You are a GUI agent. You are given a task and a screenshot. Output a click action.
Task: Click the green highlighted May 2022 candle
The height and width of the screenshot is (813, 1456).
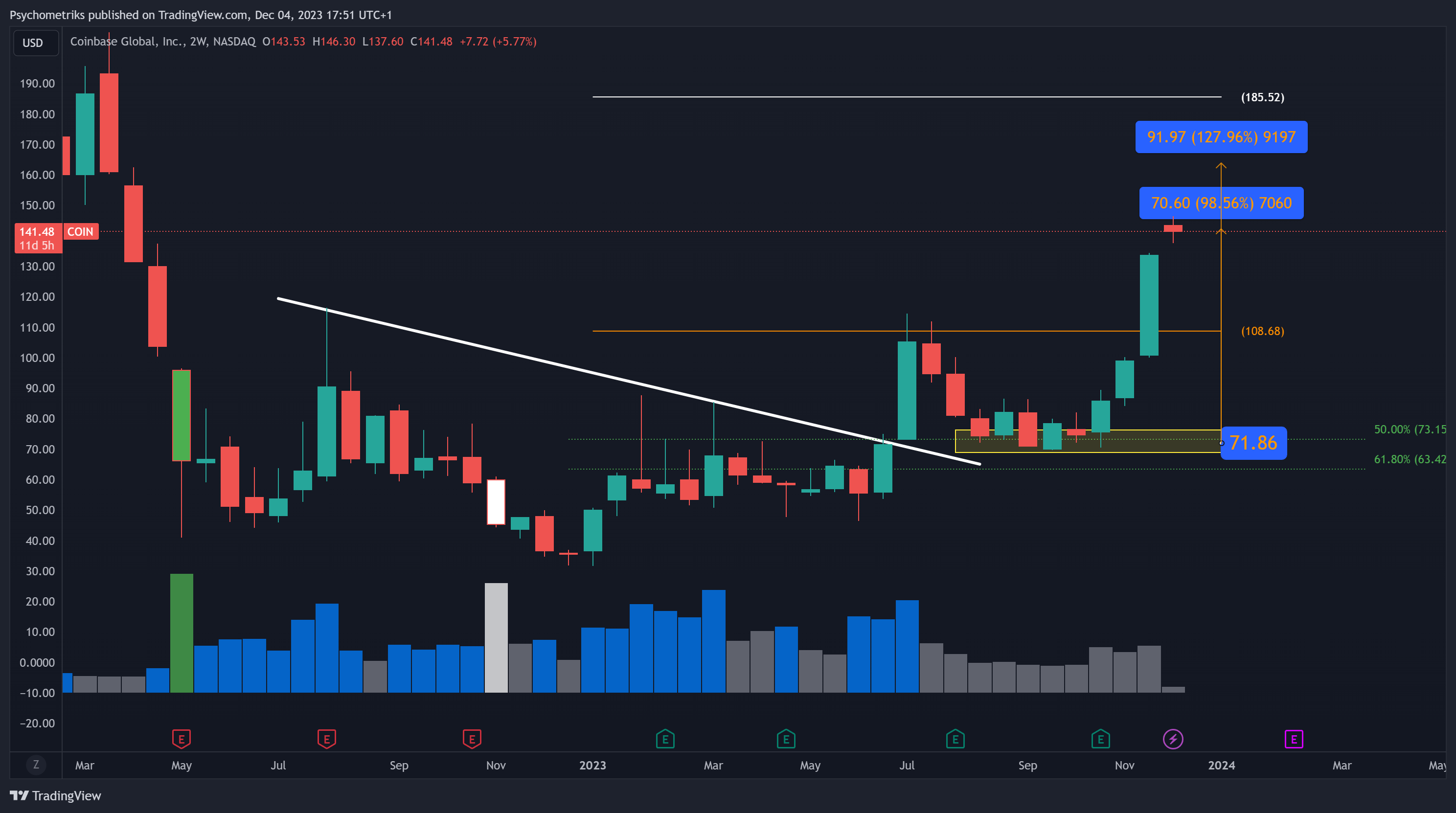(x=182, y=415)
